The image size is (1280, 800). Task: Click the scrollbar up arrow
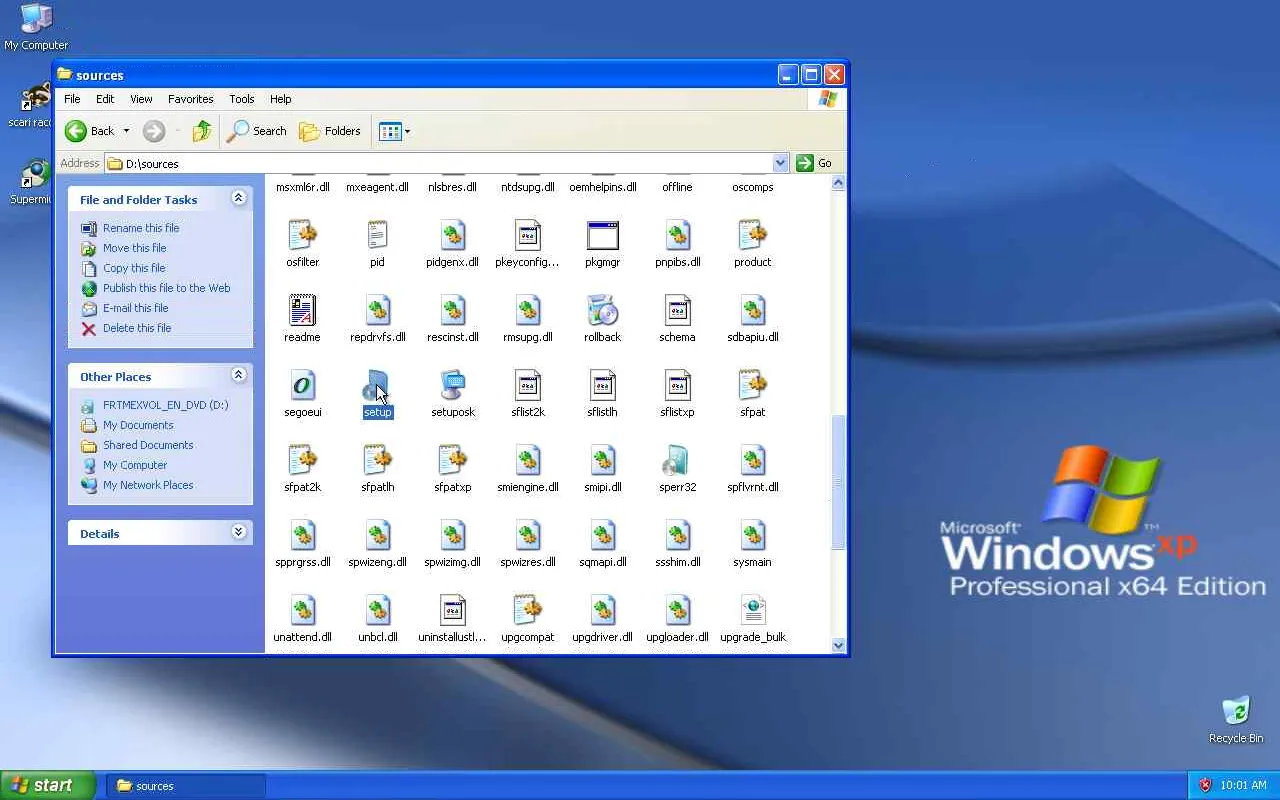coord(838,183)
